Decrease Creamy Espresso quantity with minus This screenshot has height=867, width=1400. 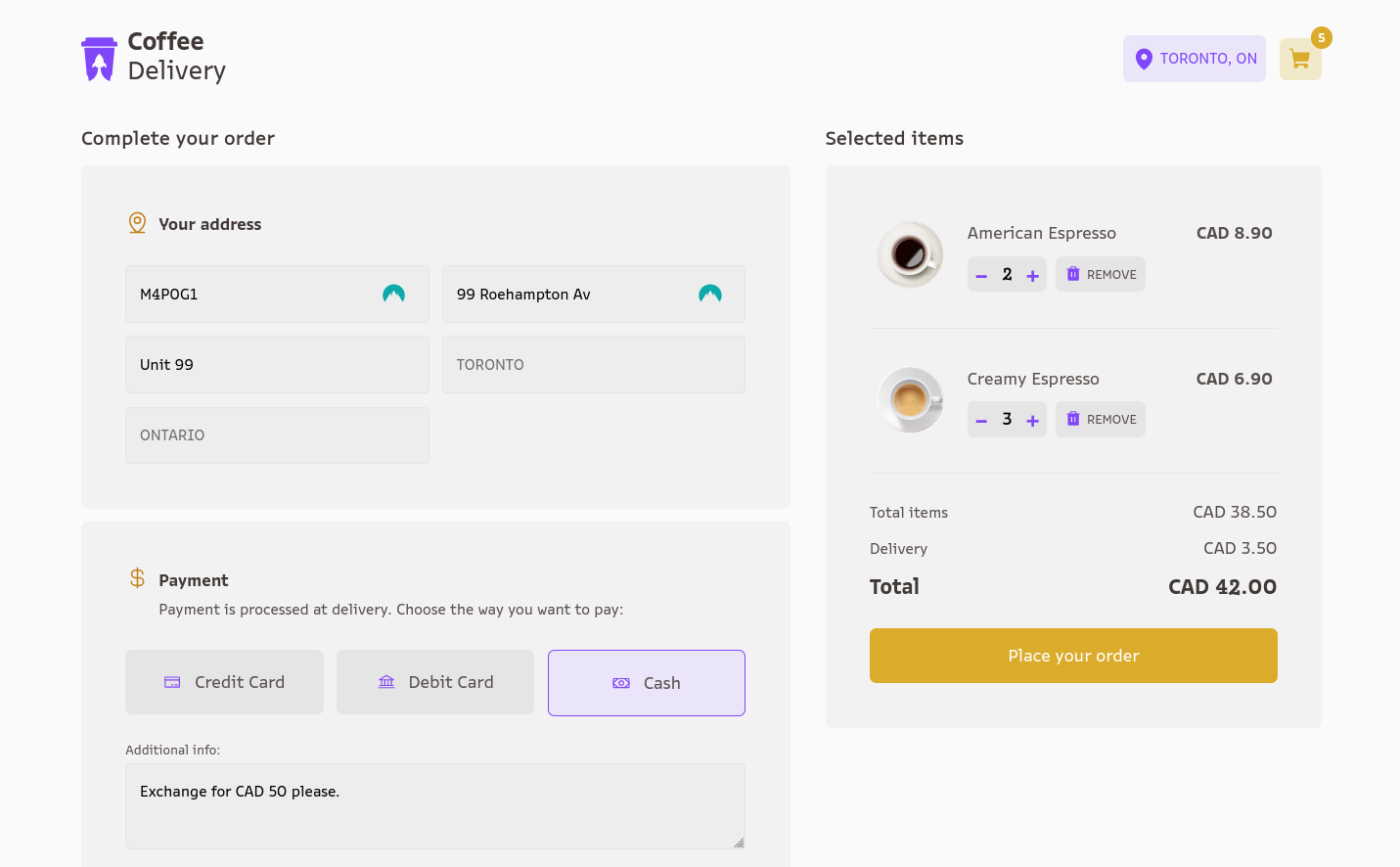coord(981,419)
